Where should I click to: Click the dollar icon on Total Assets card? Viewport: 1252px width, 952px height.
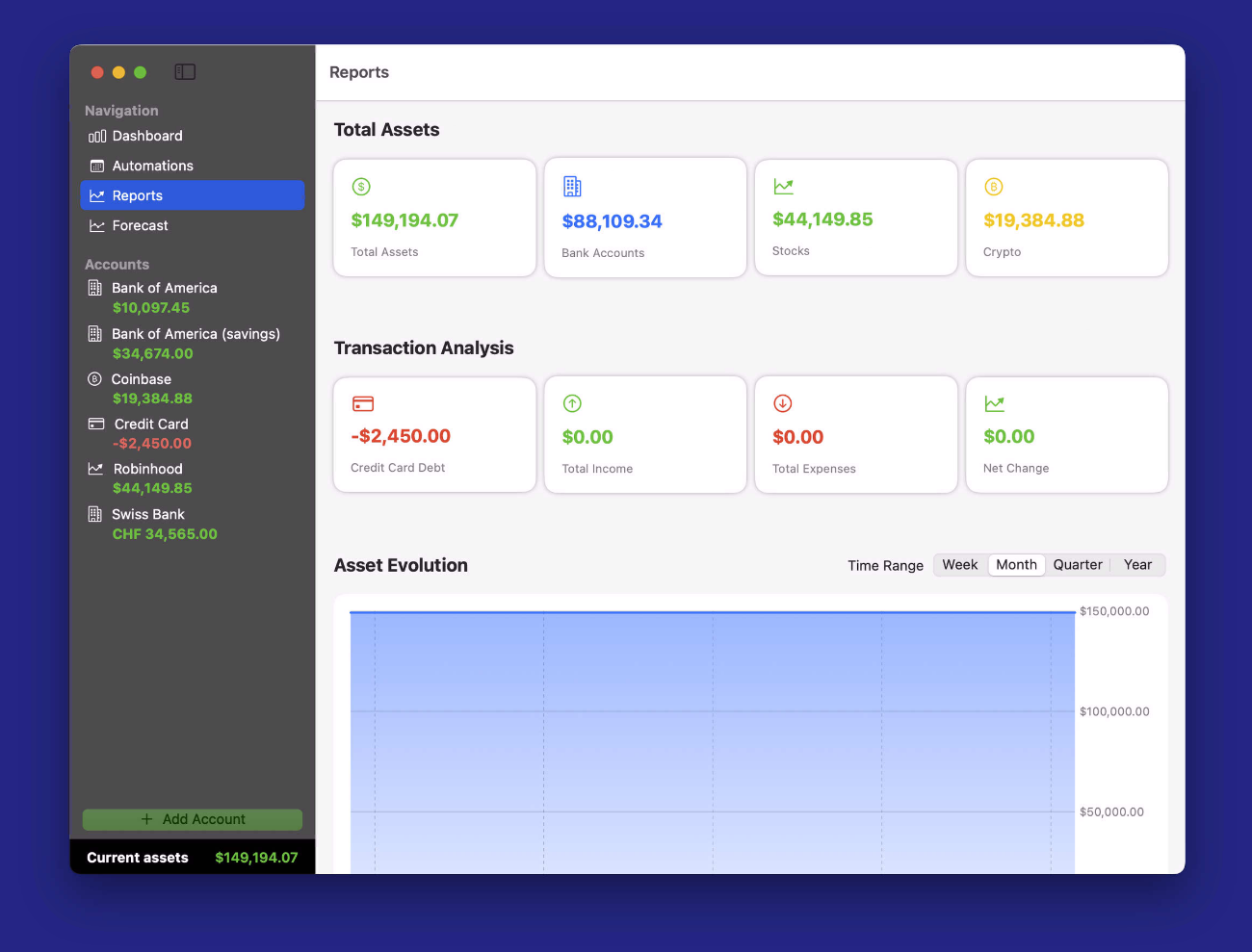point(361,187)
